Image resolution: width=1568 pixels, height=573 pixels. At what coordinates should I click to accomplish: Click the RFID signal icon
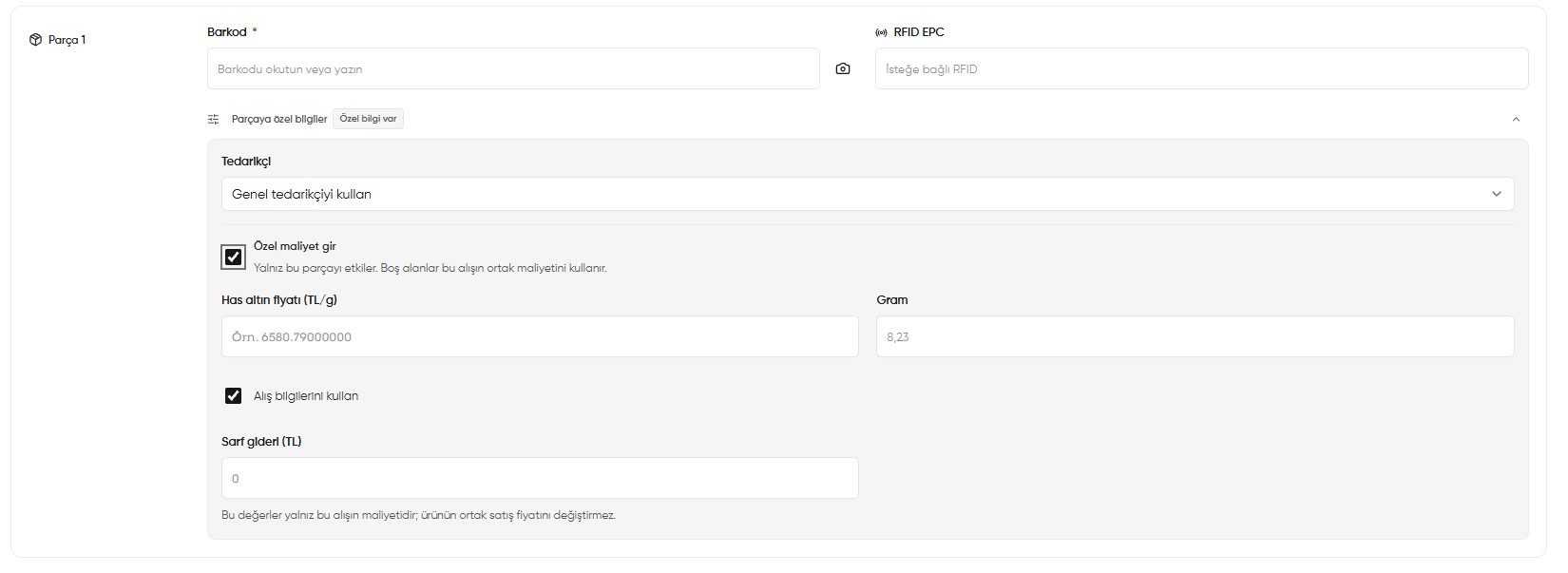pyautogui.click(x=882, y=32)
